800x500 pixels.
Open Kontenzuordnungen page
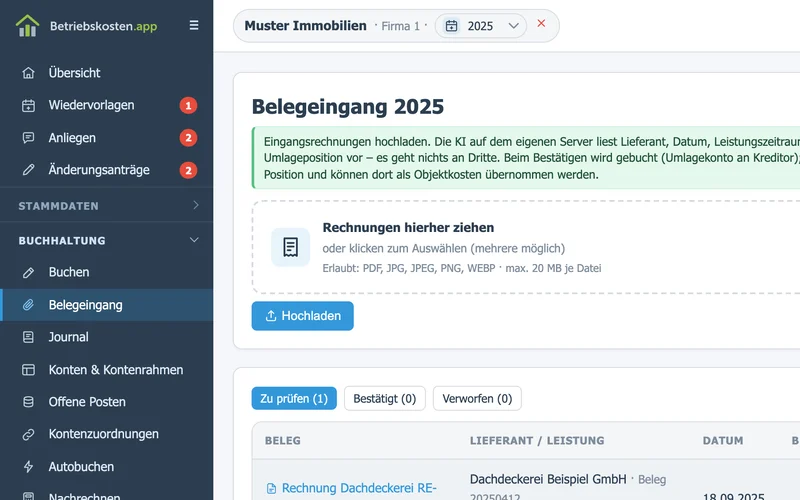coord(104,434)
